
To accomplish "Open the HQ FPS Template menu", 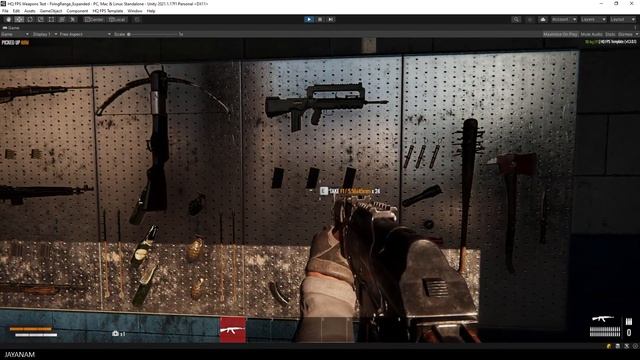I will click(x=108, y=11).
